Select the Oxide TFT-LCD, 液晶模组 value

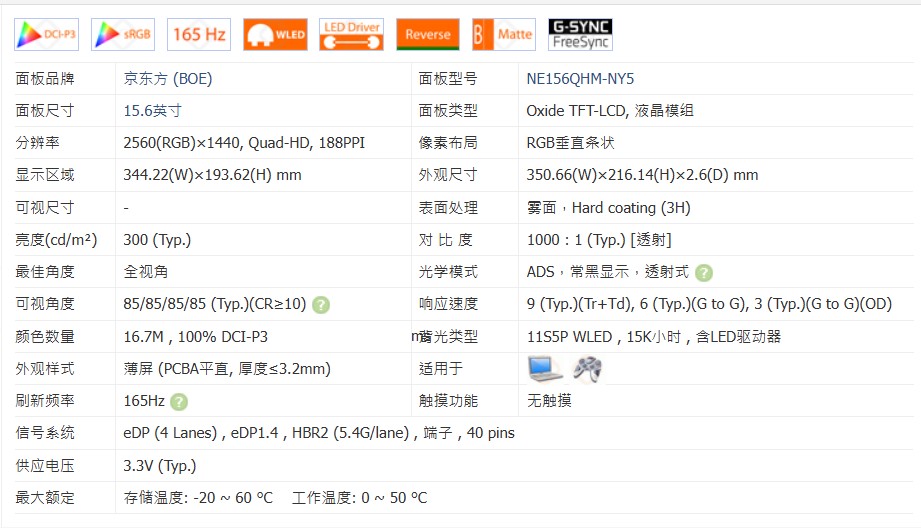(x=610, y=111)
